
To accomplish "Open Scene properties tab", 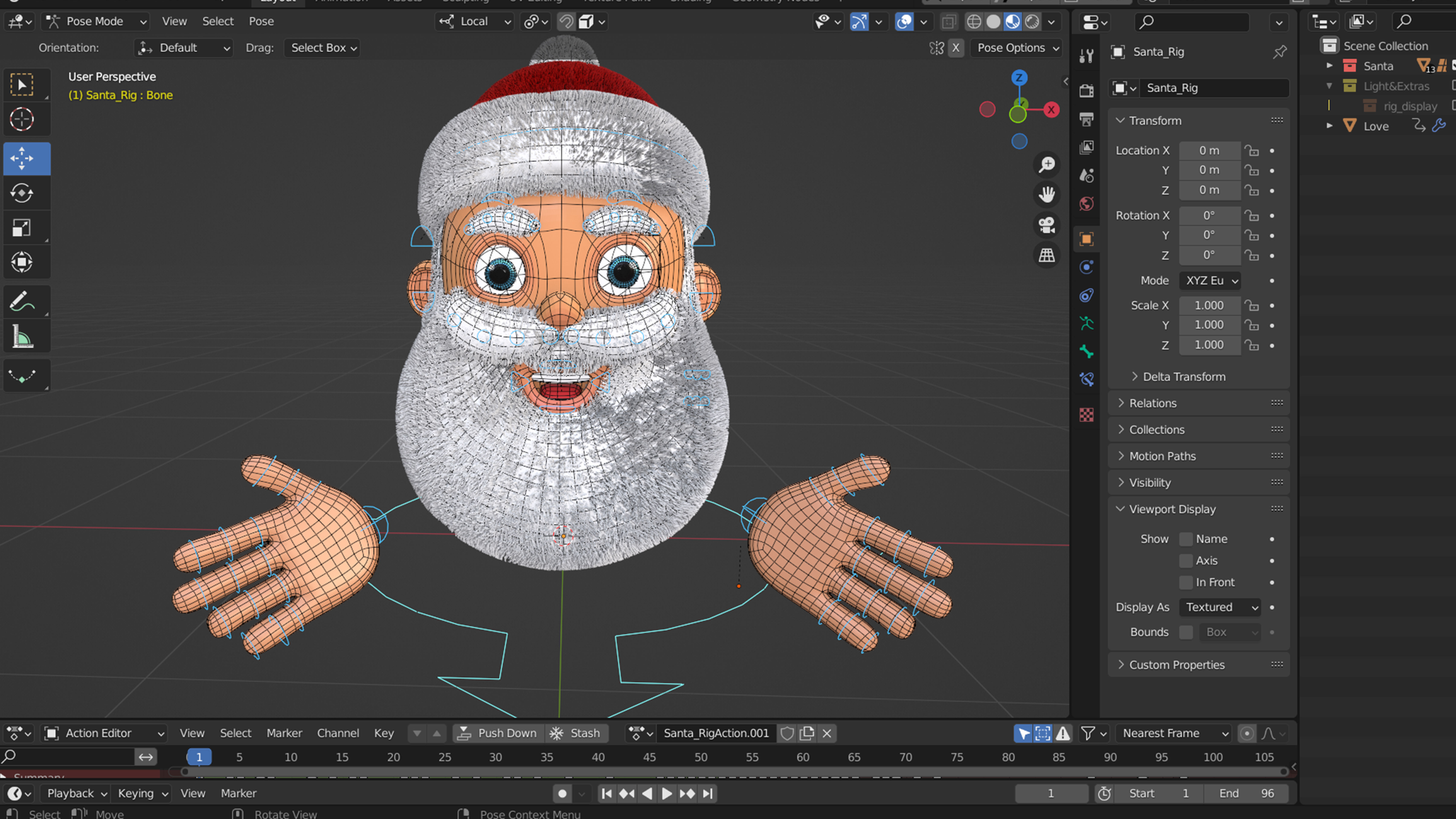I will [x=1086, y=176].
